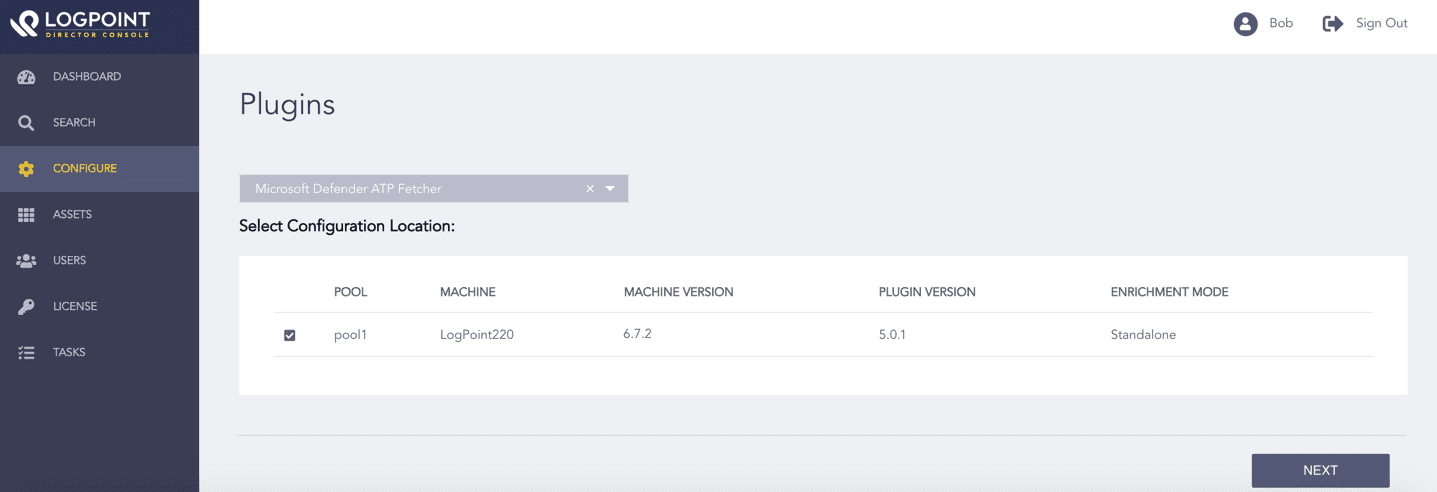Click the Assets grid icon
The height and width of the screenshot is (492, 1437).
pos(27,215)
